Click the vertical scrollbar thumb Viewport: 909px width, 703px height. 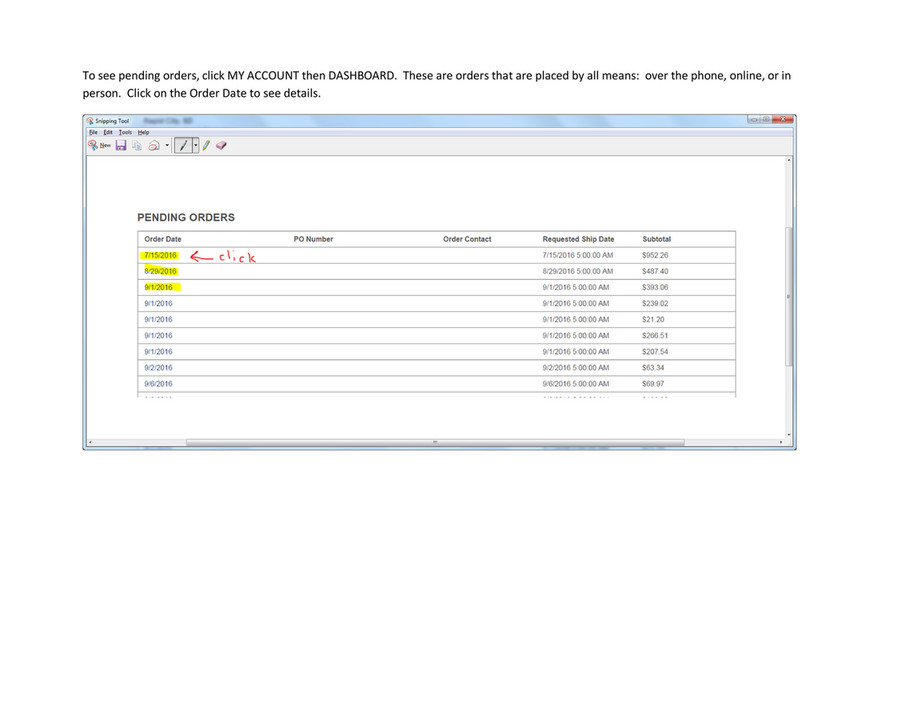pyautogui.click(x=789, y=295)
